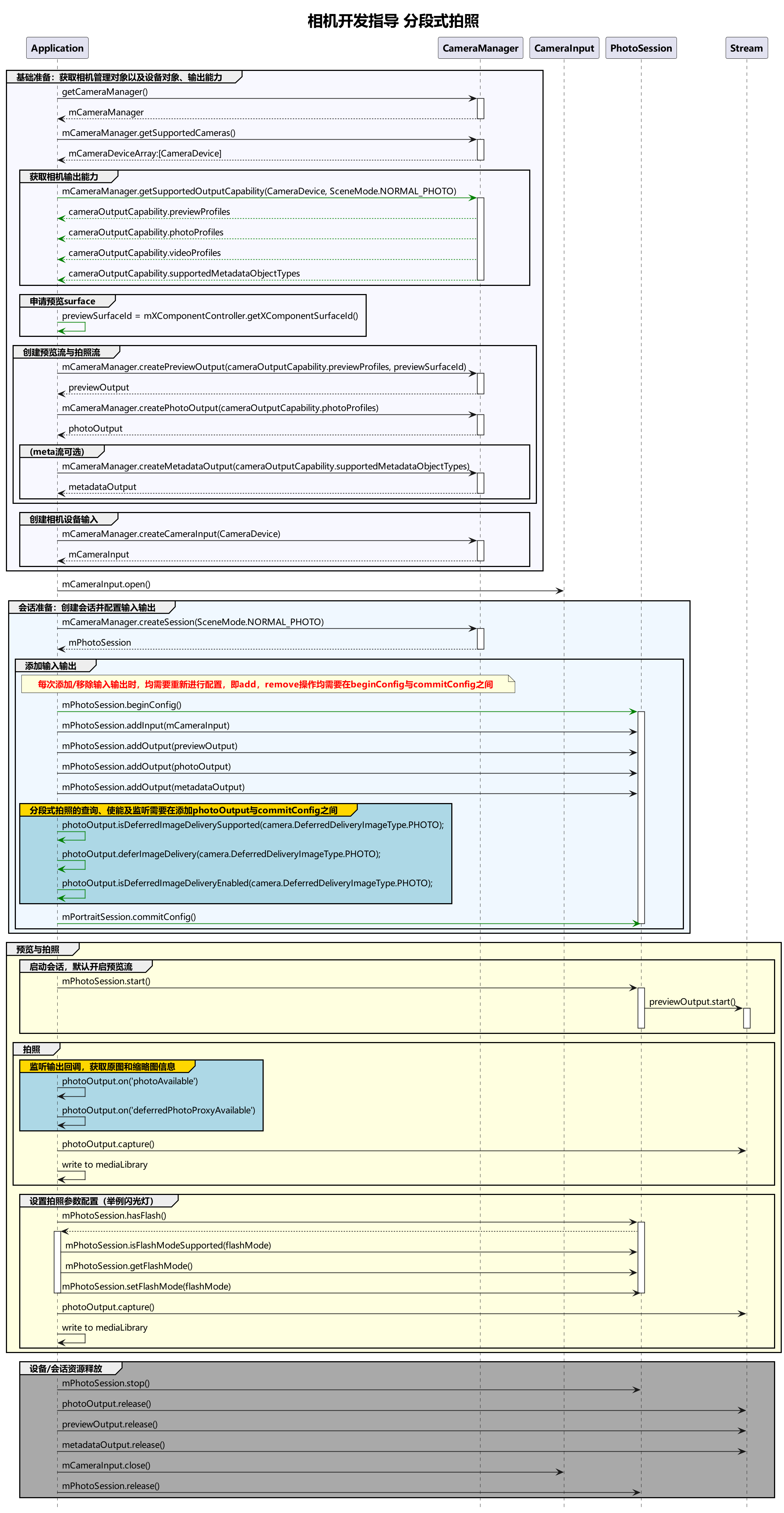
Task: Select the PhotoSession participant header
Action: coord(641,48)
